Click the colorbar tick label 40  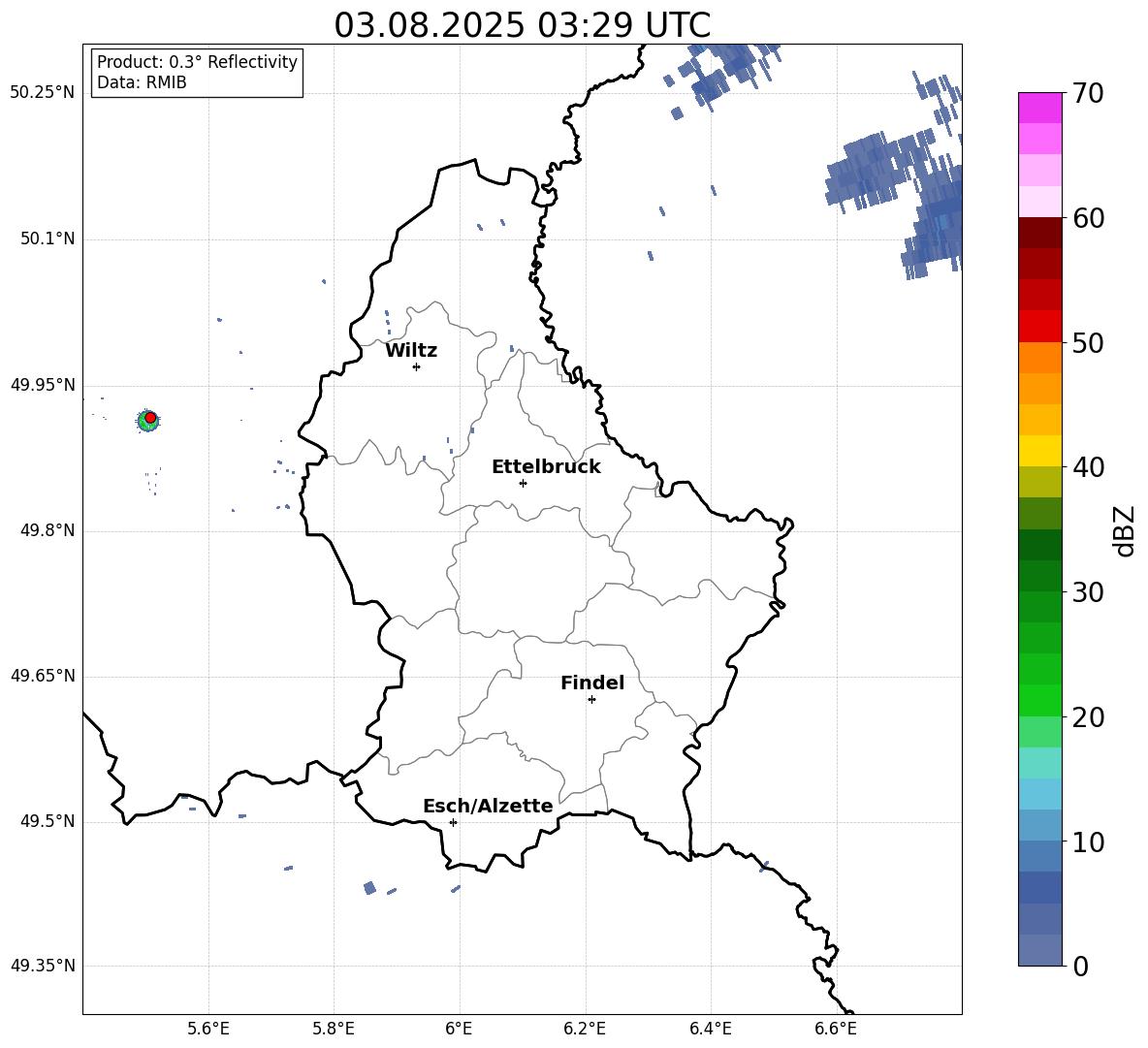tap(1088, 467)
